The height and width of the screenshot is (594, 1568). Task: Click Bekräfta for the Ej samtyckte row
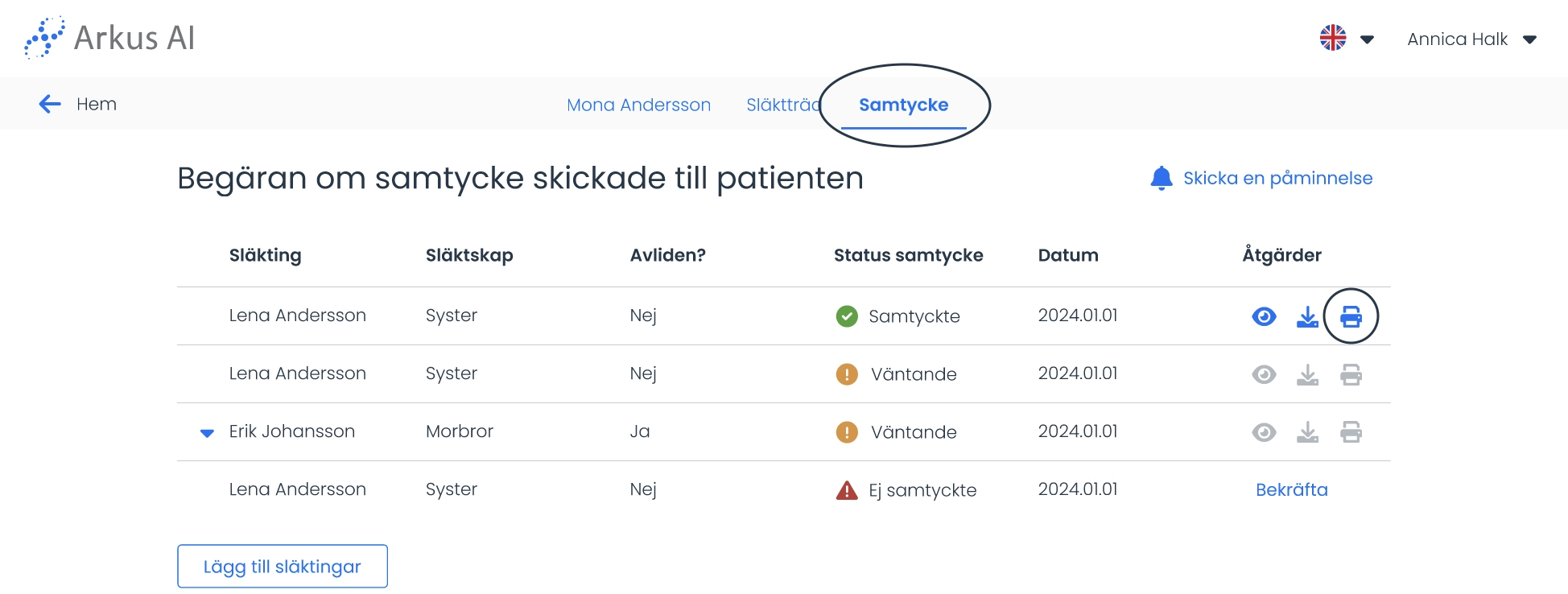tap(1291, 489)
